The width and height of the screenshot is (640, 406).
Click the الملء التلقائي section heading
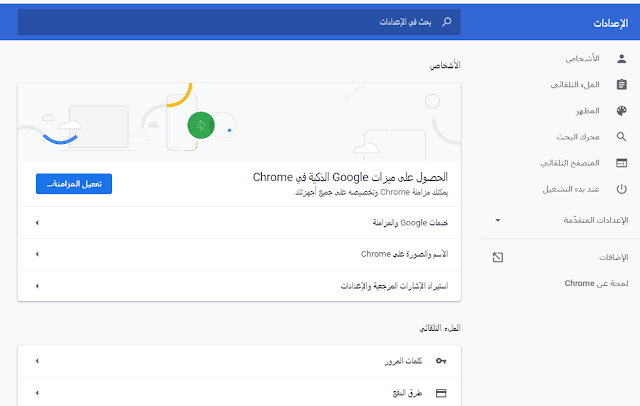click(440, 328)
